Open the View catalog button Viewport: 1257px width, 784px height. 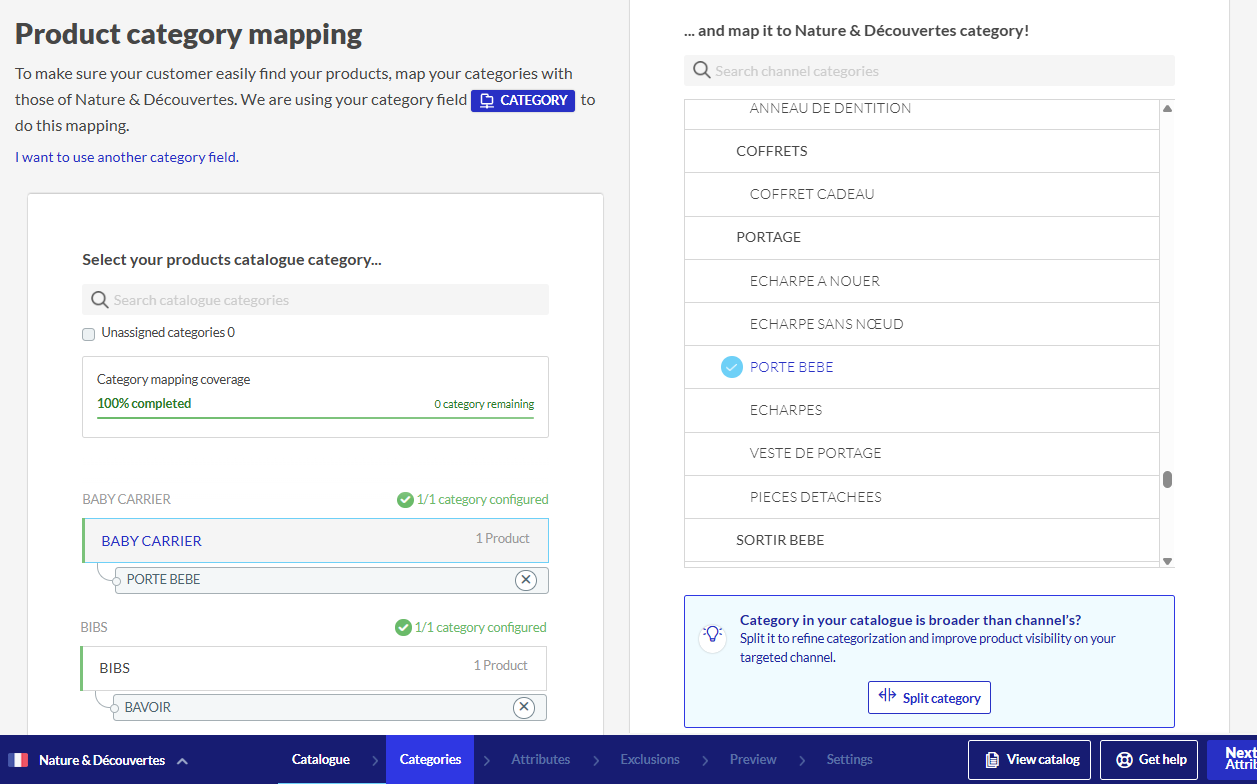[1031, 760]
